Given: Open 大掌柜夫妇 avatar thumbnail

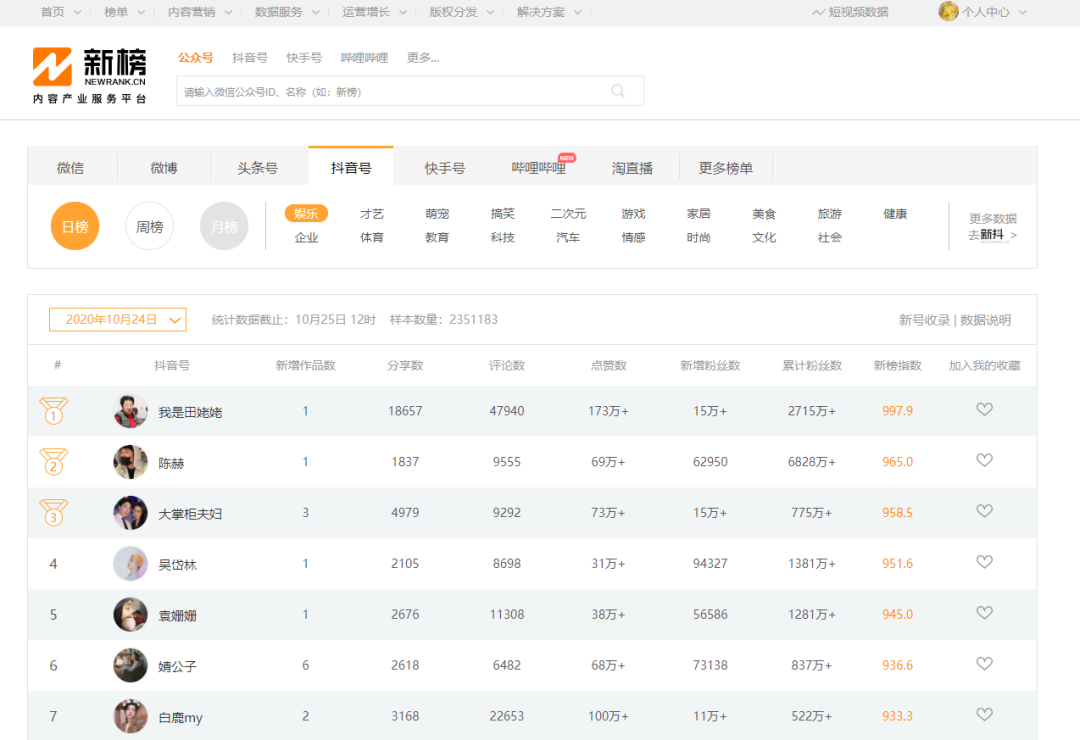Looking at the screenshot, I should [130, 513].
